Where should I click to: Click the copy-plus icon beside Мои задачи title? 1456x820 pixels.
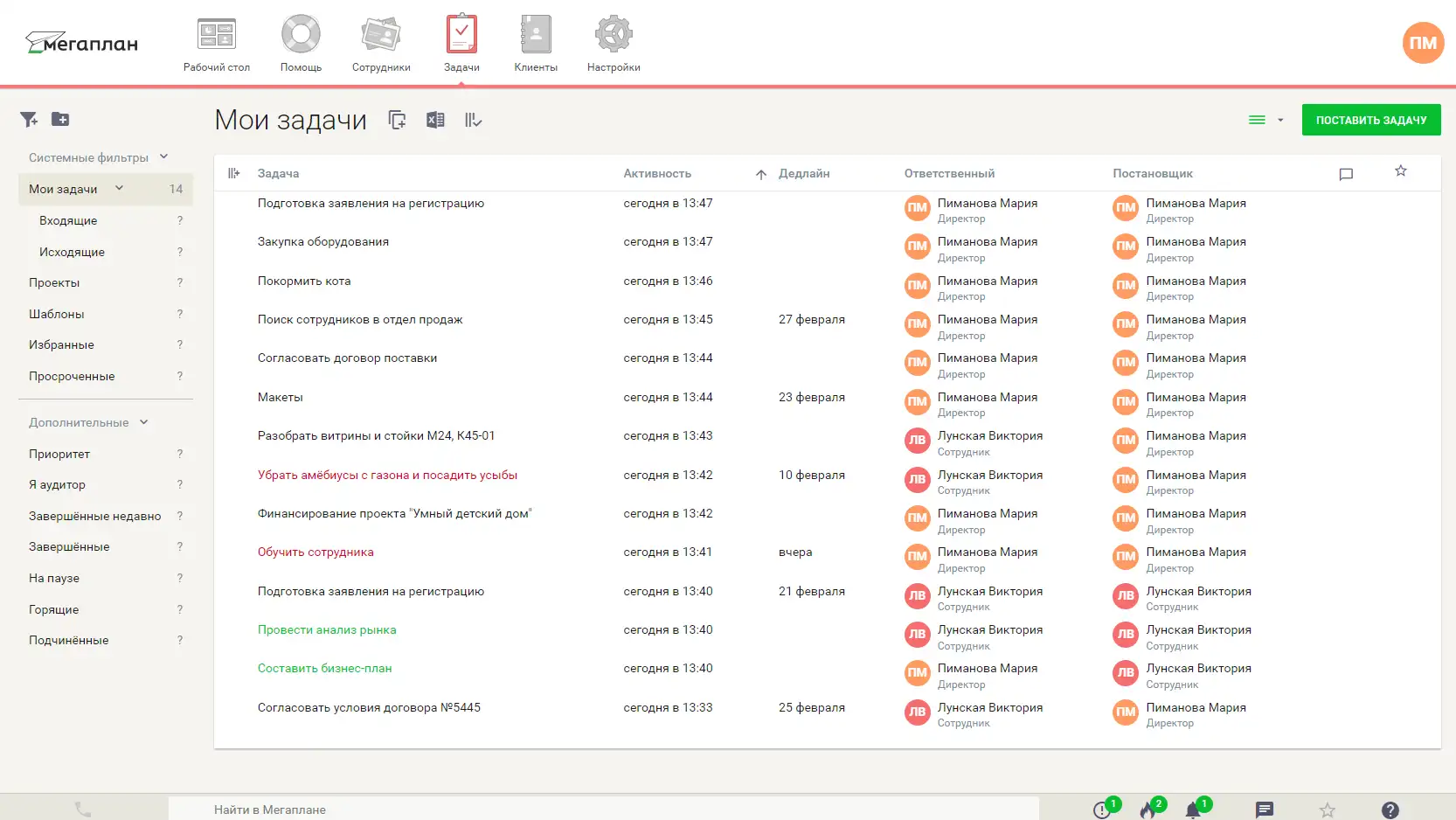click(x=398, y=121)
